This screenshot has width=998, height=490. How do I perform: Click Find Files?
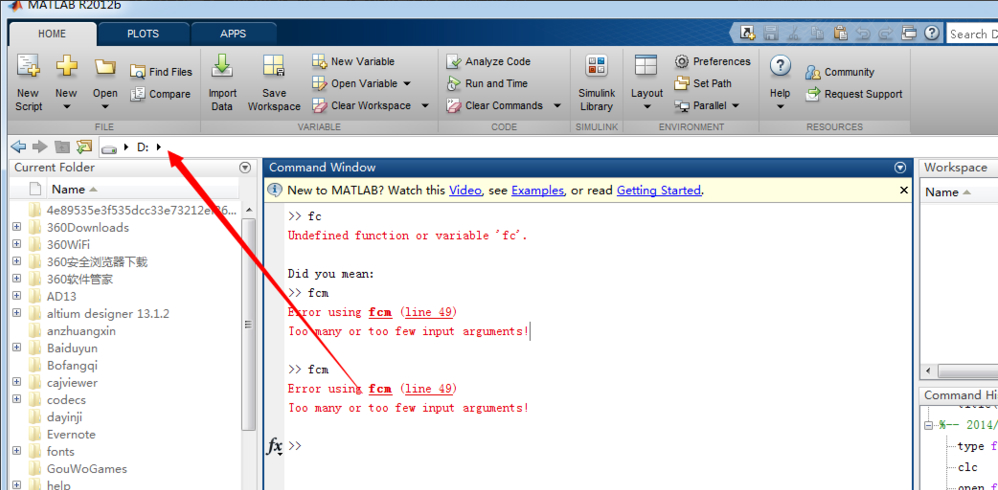click(161, 72)
